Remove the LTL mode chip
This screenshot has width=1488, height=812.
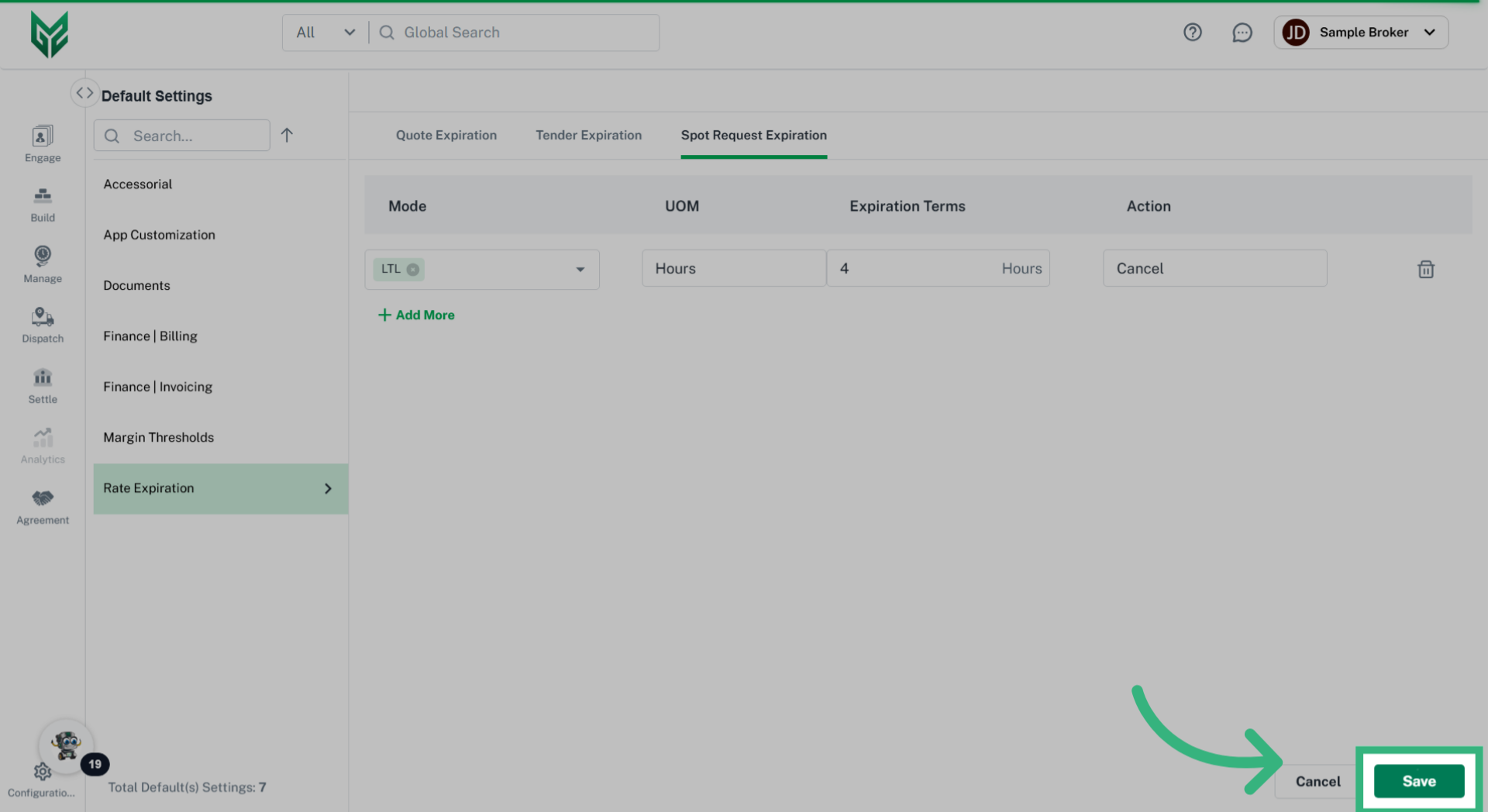(413, 270)
